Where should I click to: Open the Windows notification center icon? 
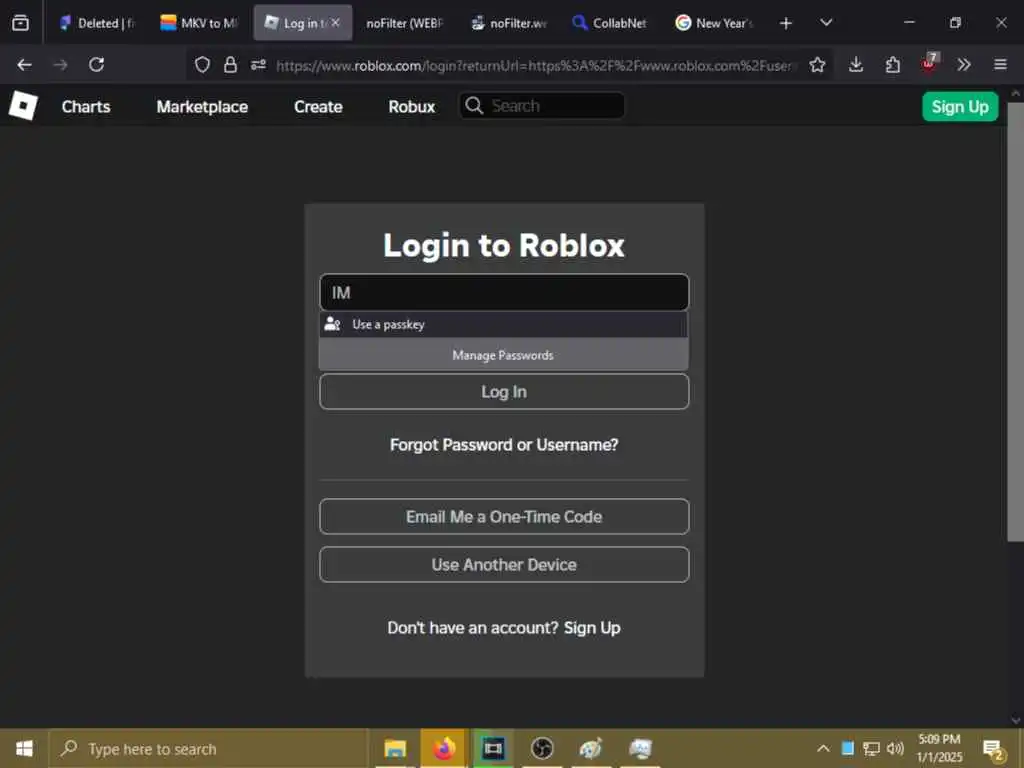pos(993,749)
